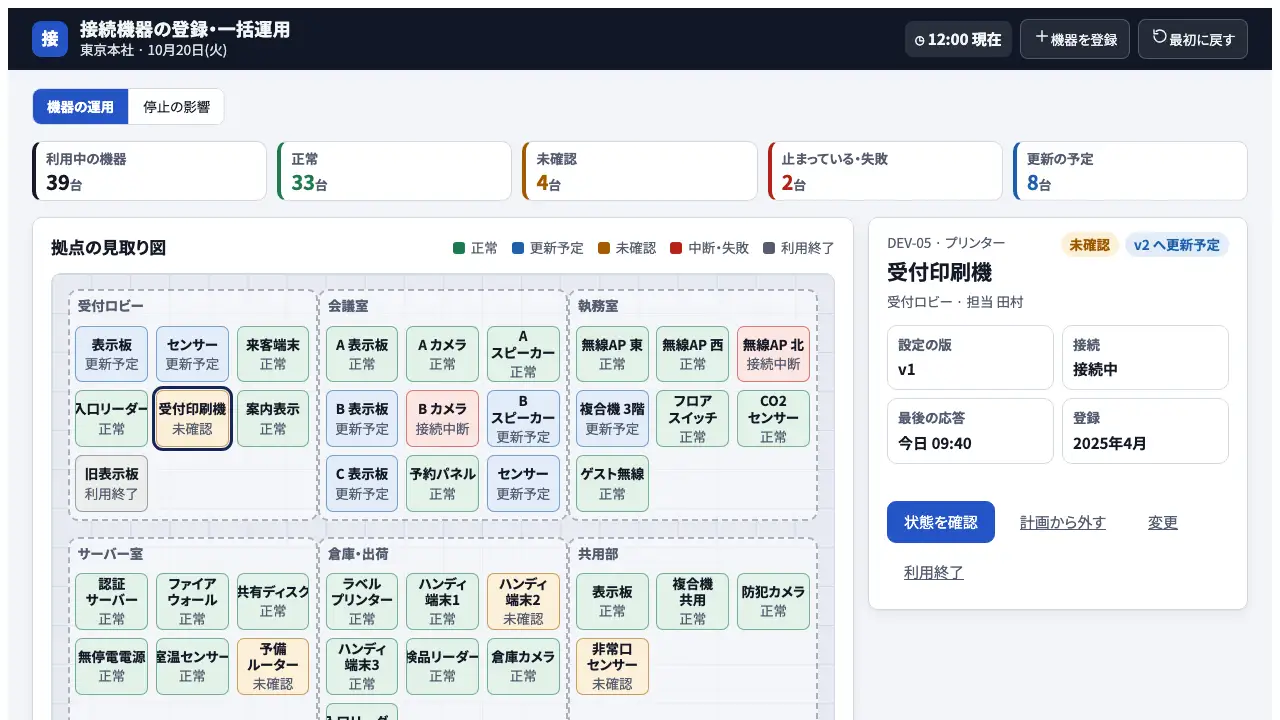
Task: Select the 無線AP 北 device tile
Action: click(773, 354)
